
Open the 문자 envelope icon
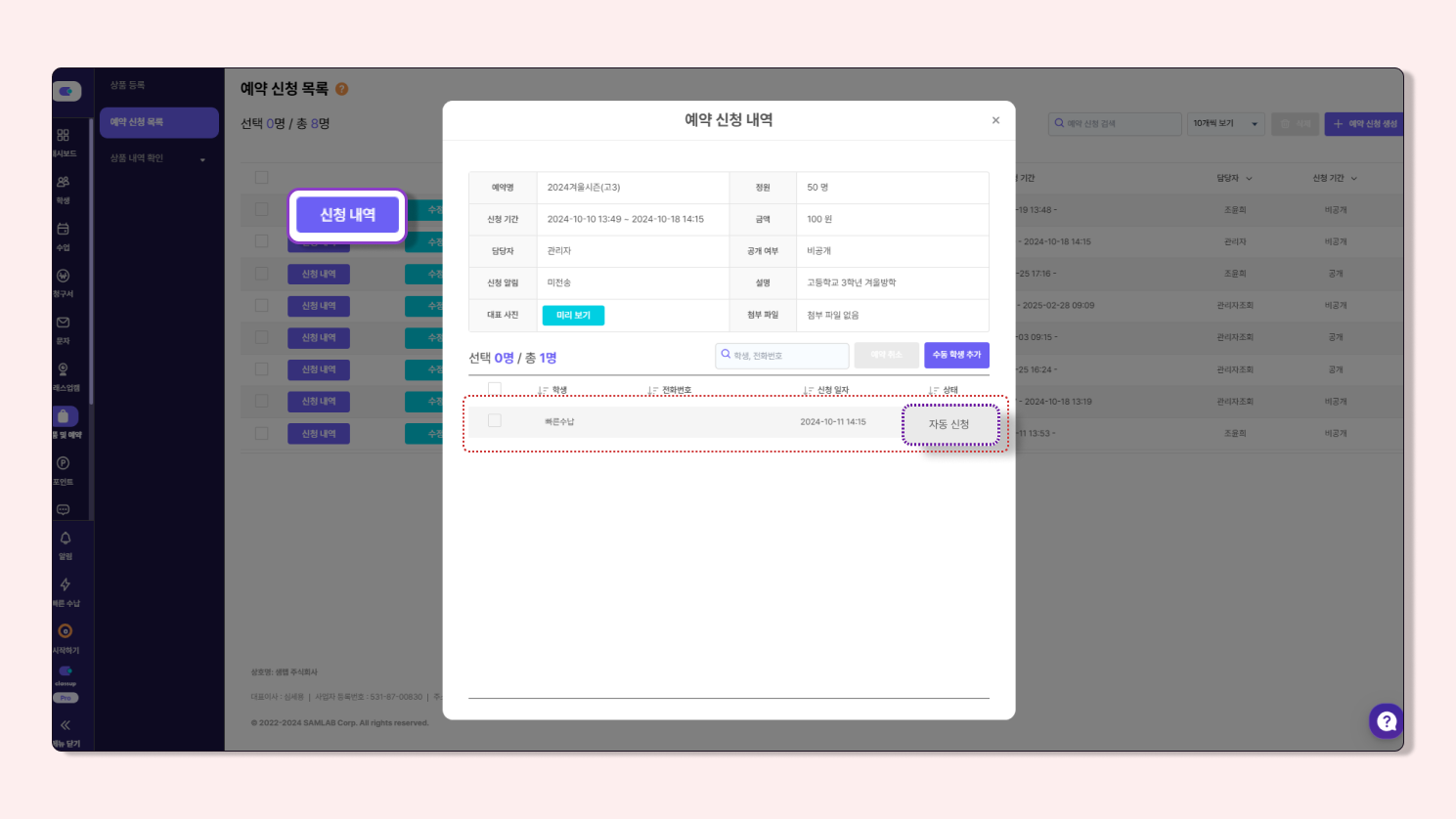pyautogui.click(x=64, y=323)
